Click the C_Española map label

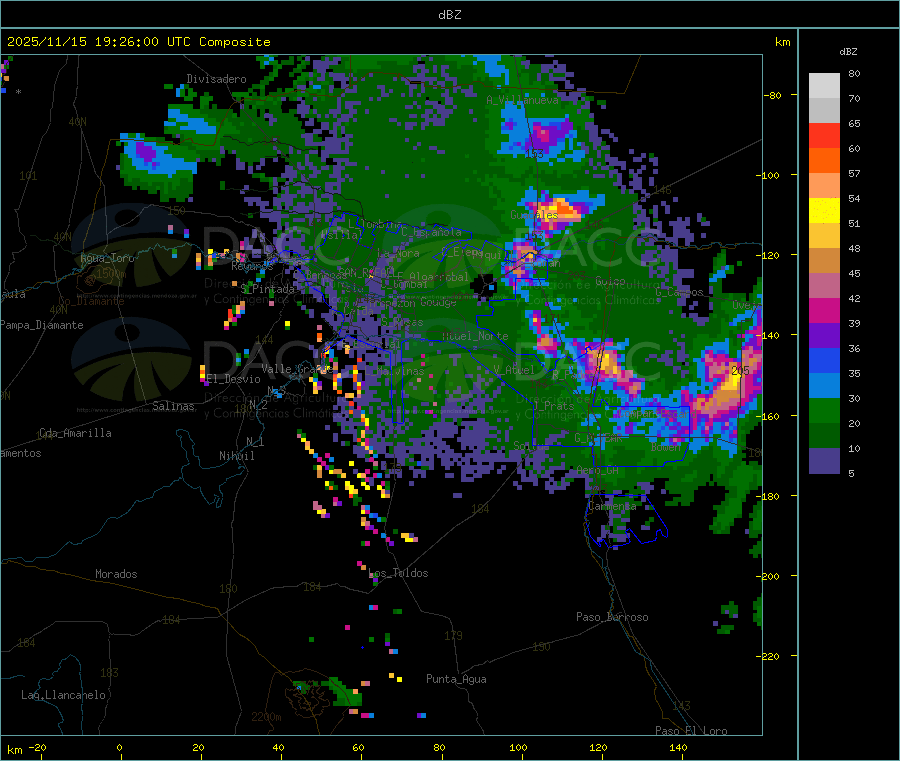coord(431,232)
